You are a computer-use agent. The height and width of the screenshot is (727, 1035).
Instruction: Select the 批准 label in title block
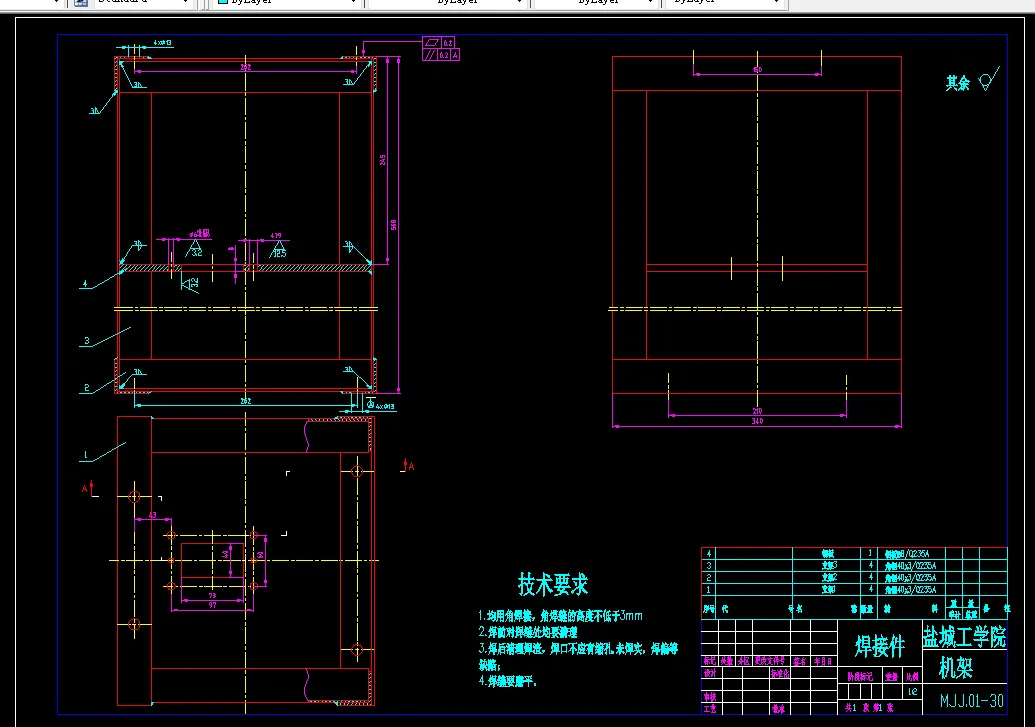tap(778, 709)
